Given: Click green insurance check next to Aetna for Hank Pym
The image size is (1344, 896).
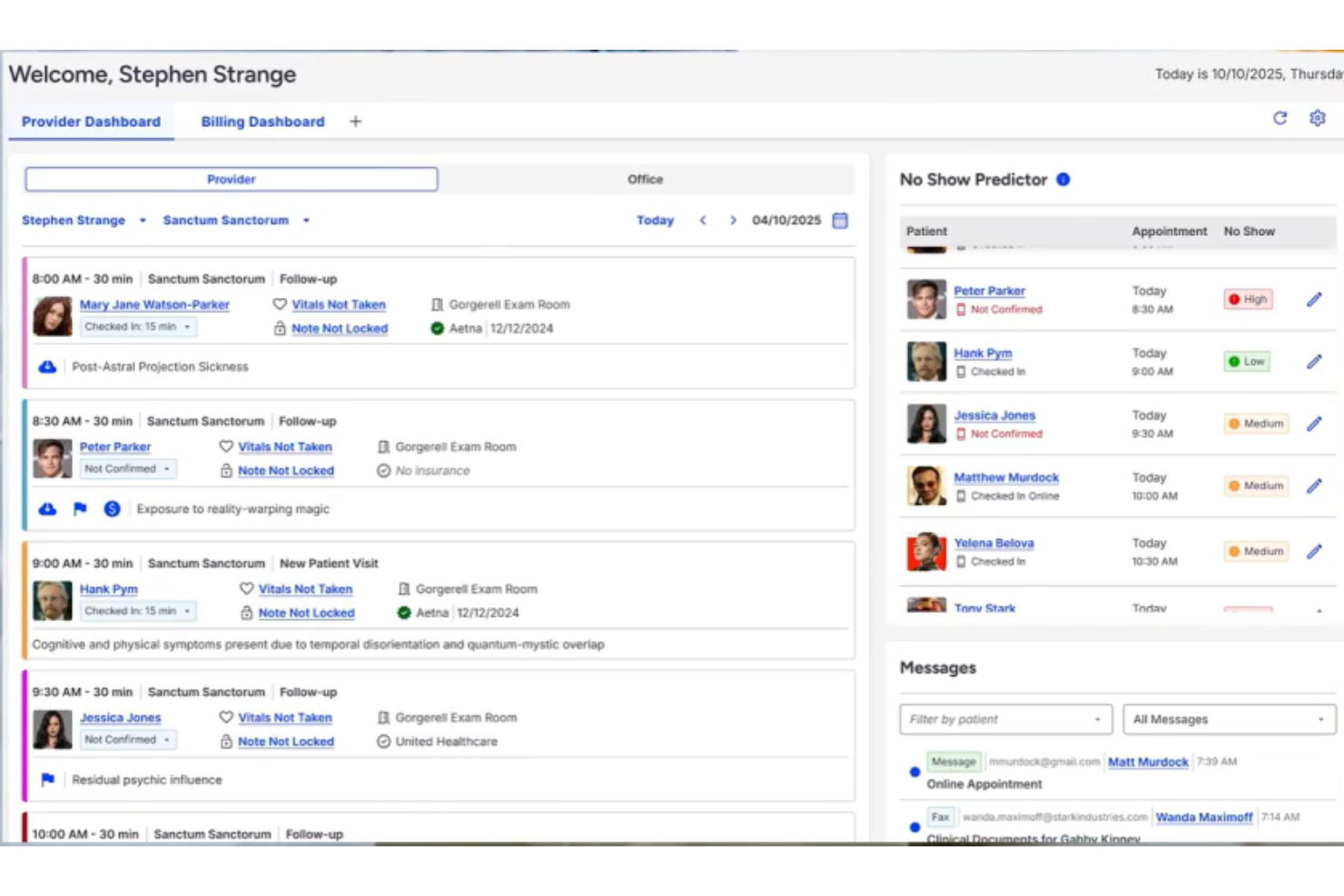Looking at the screenshot, I should [404, 613].
